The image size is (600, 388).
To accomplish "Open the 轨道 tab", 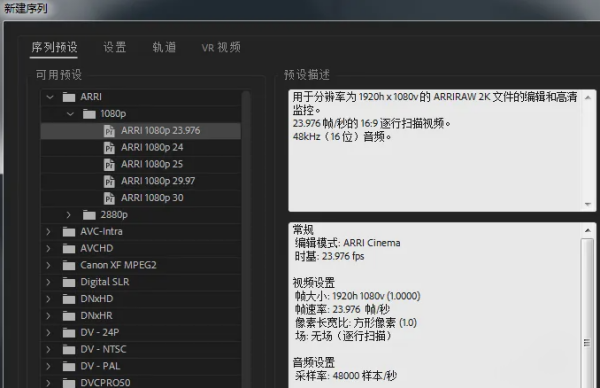I will [164, 47].
